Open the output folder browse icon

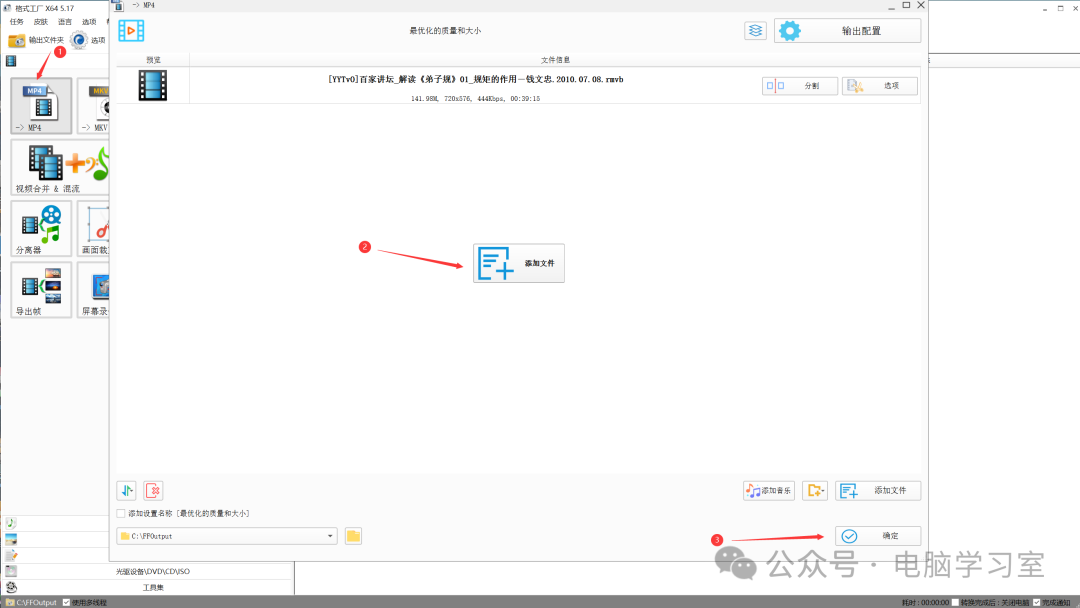[x=353, y=536]
